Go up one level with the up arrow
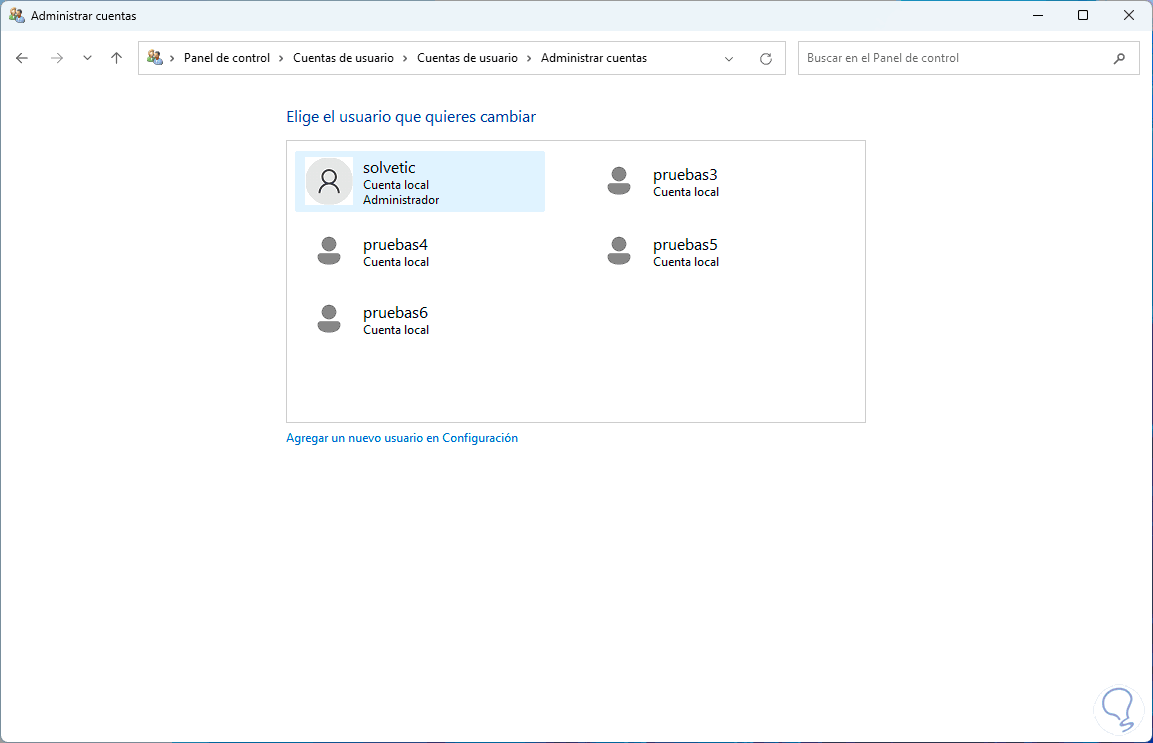The width and height of the screenshot is (1153, 743). 116,58
